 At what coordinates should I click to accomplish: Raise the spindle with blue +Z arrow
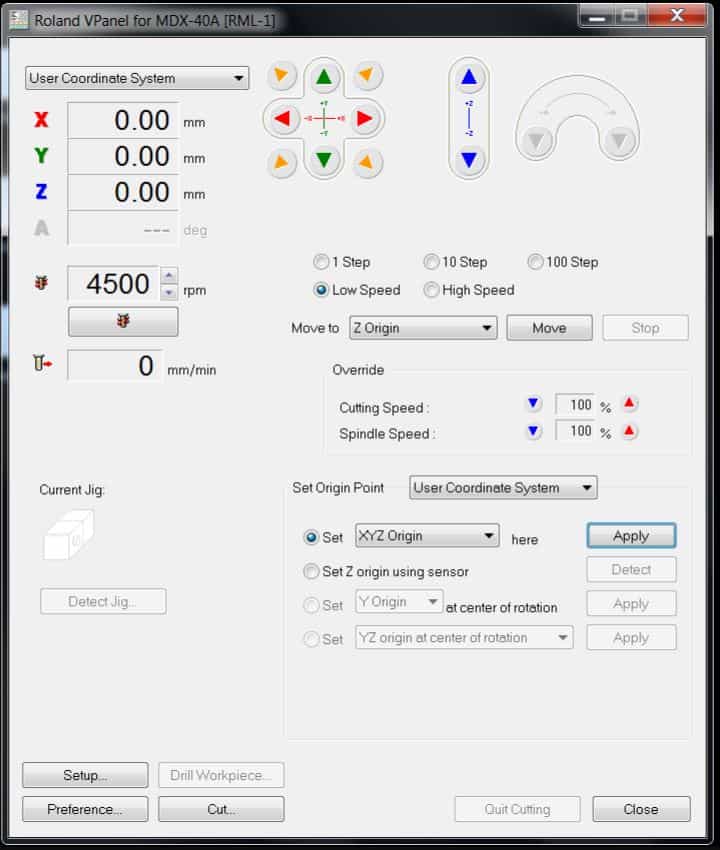[469, 78]
